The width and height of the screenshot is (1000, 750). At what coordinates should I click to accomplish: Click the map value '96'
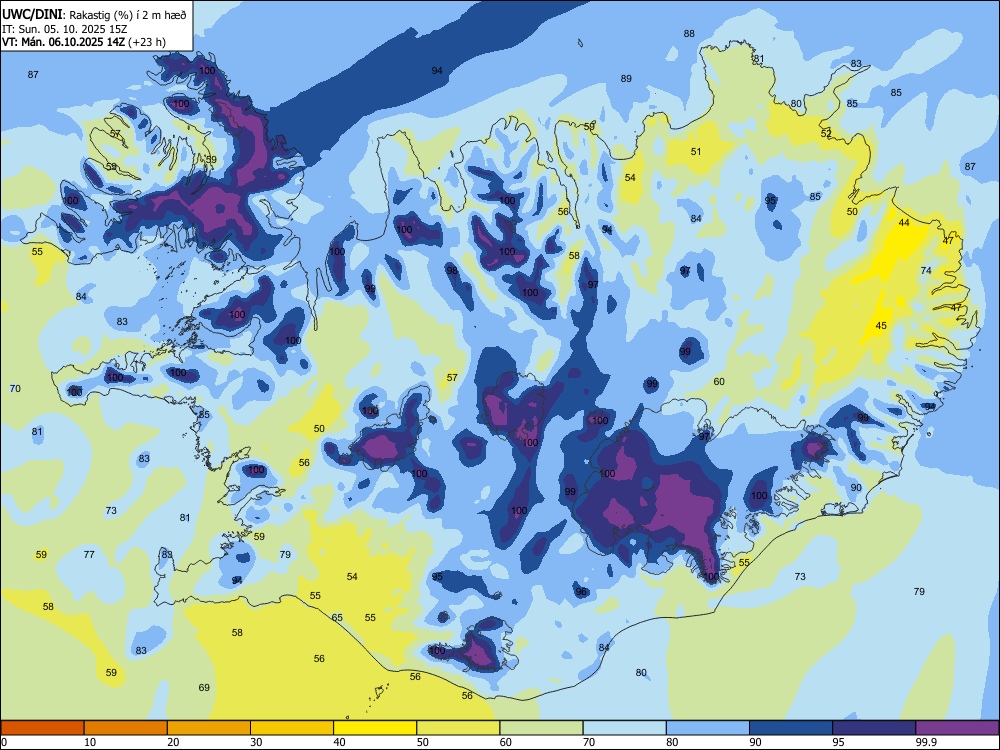pyautogui.click(x=581, y=592)
